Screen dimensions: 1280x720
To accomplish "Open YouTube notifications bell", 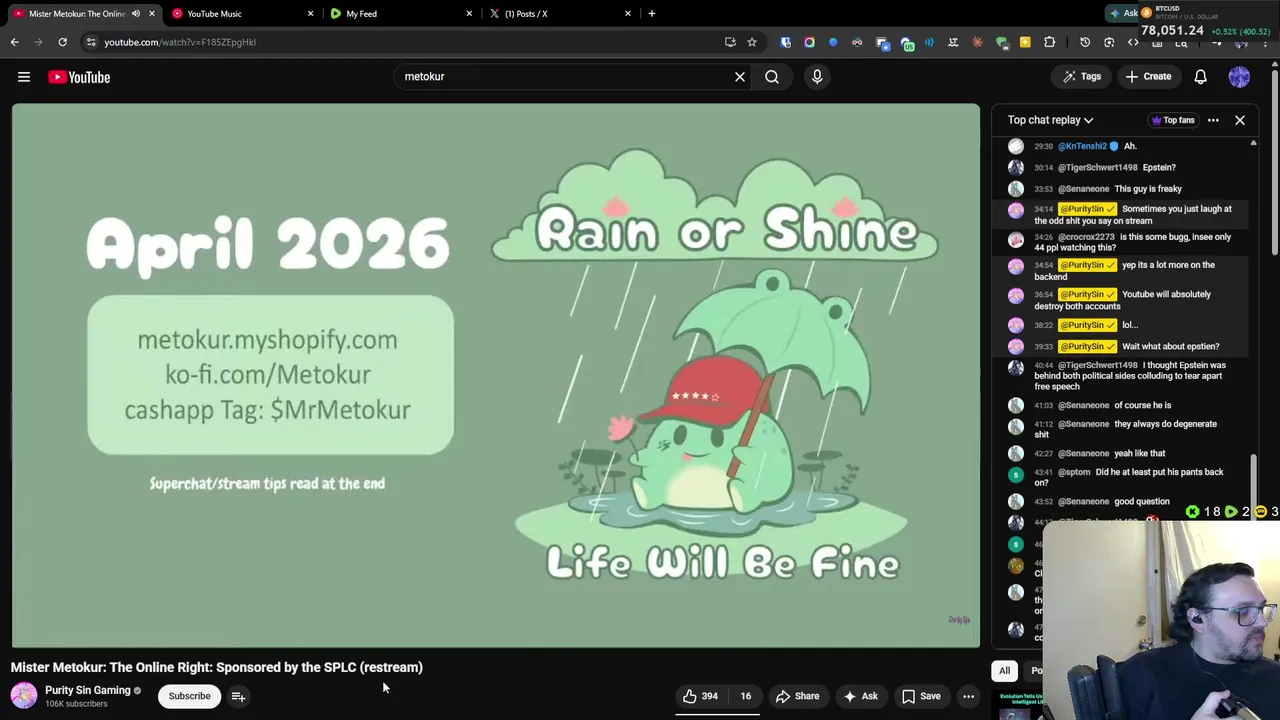I will (1201, 77).
